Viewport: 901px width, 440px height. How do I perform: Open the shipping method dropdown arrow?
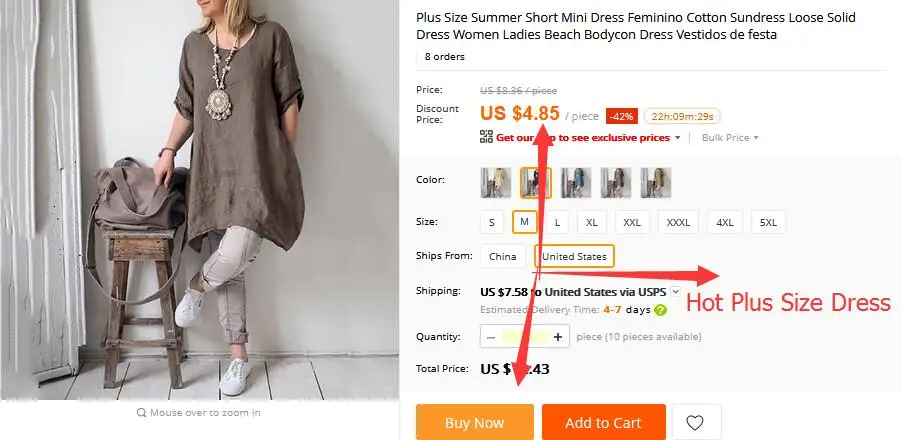[x=675, y=291]
